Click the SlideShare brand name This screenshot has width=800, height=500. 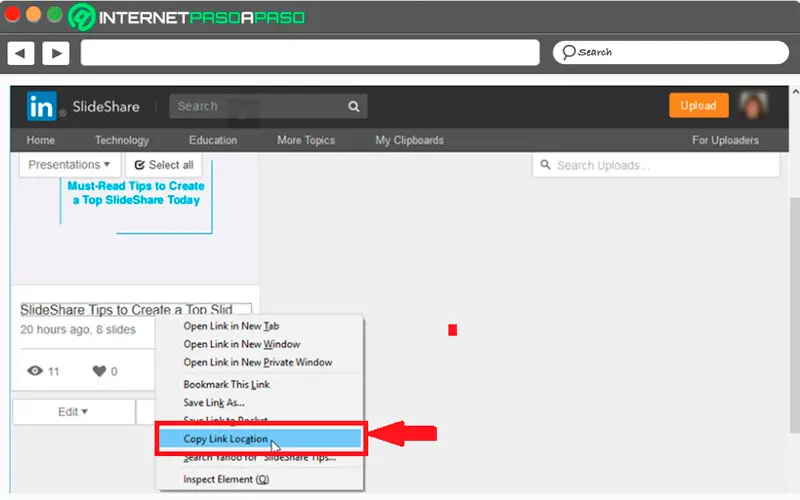[106, 107]
